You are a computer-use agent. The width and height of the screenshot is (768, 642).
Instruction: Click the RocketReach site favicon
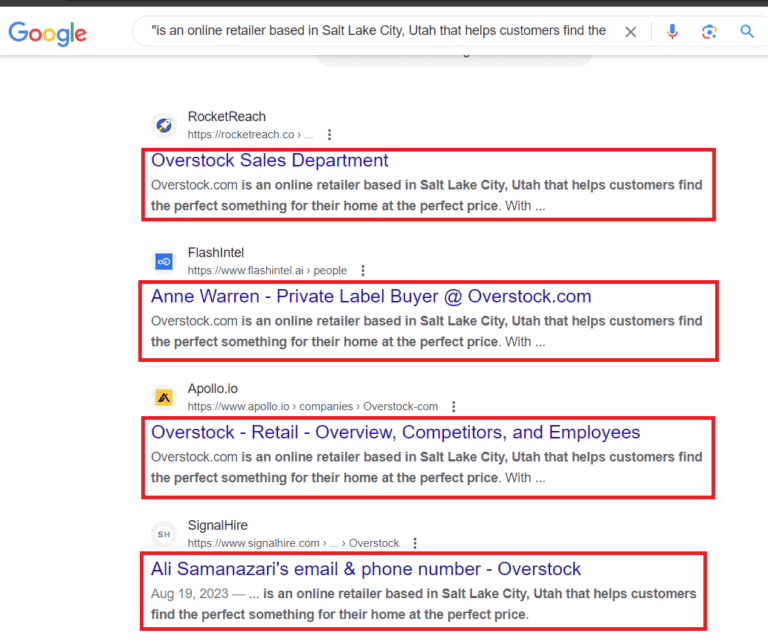click(x=164, y=125)
